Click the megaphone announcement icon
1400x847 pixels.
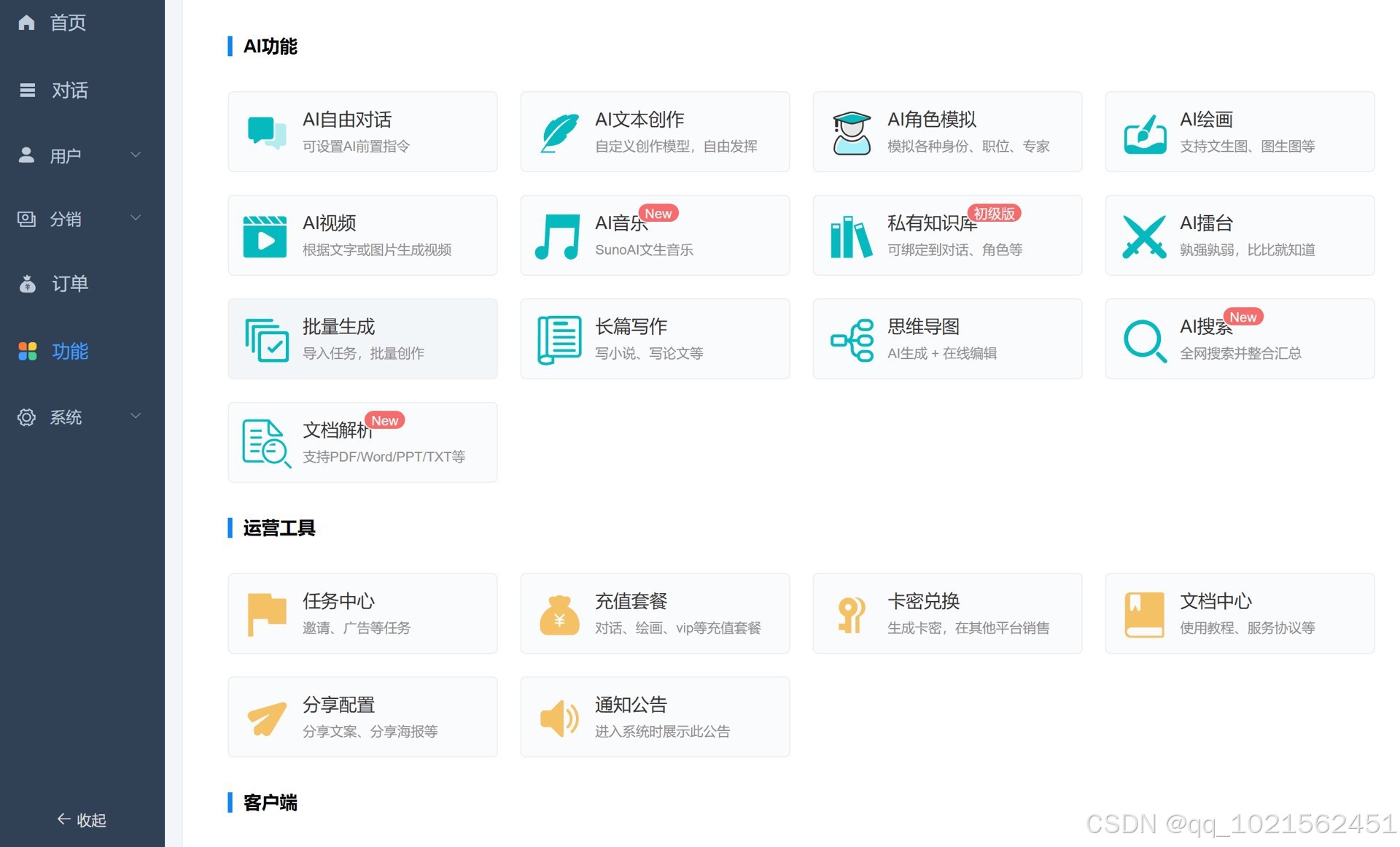coord(559,718)
